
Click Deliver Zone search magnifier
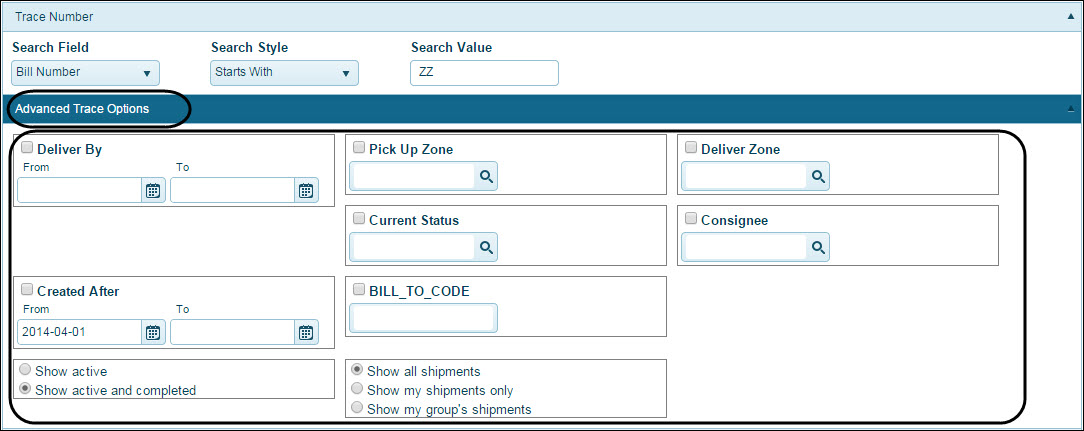[x=818, y=176]
